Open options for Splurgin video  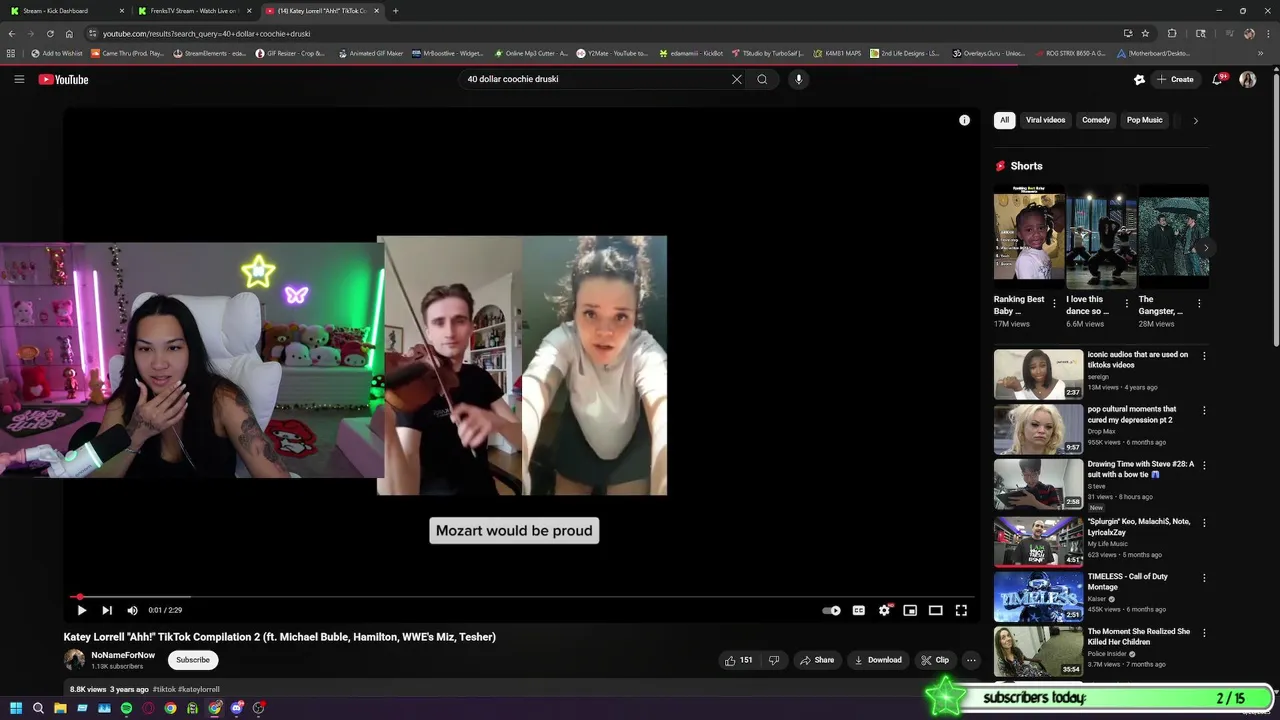1204,522
